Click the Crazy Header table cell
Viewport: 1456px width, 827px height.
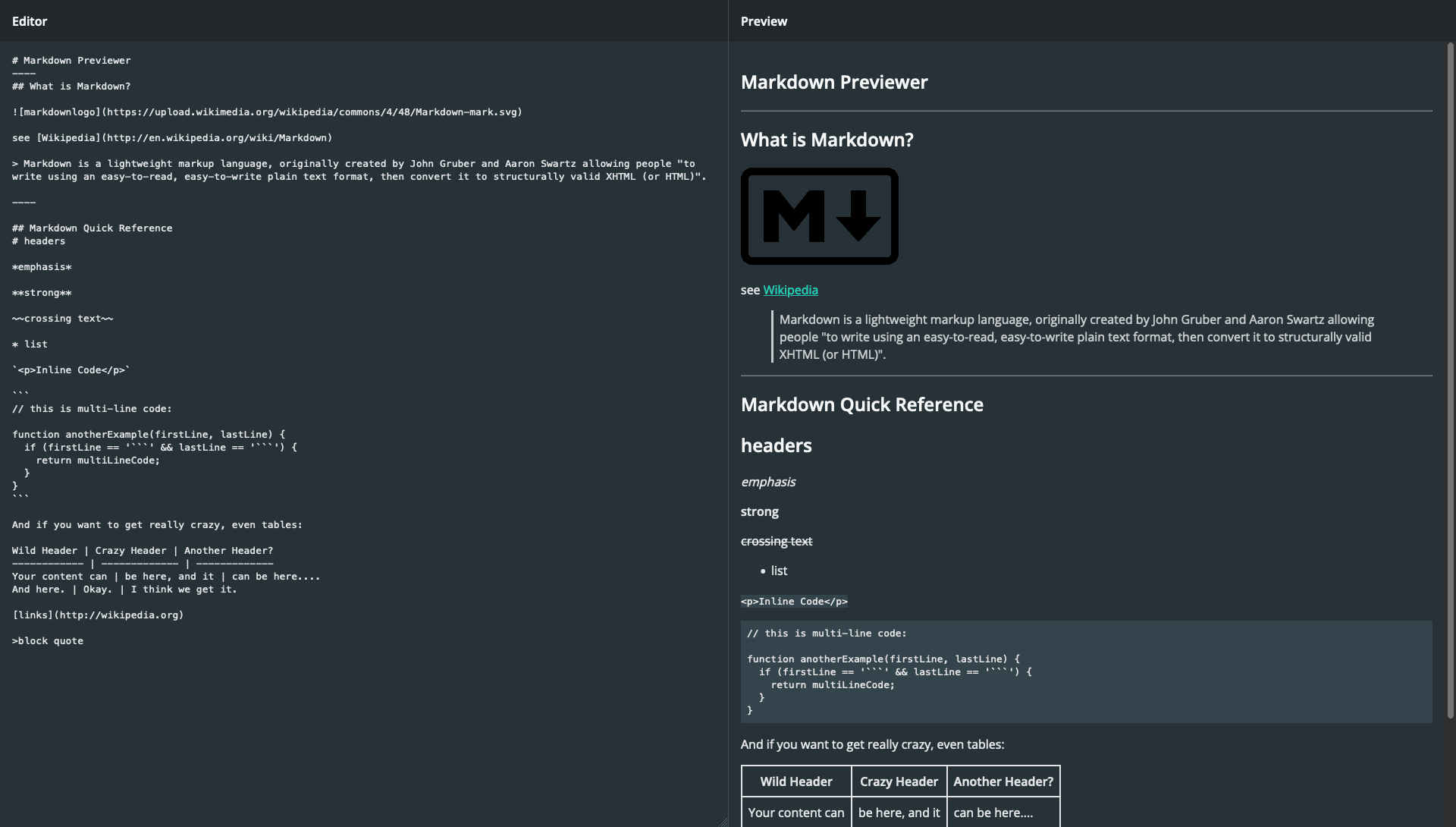[x=899, y=781]
